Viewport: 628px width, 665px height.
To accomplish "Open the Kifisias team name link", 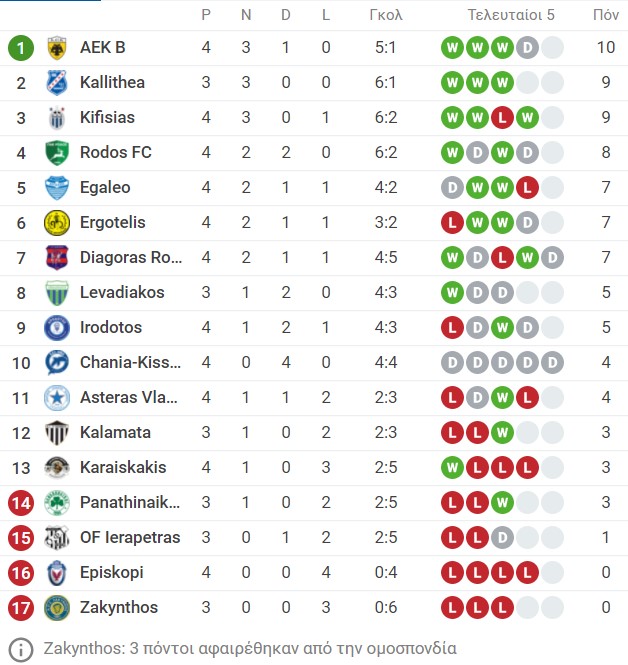I will pyautogui.click(x=107, y=117).
